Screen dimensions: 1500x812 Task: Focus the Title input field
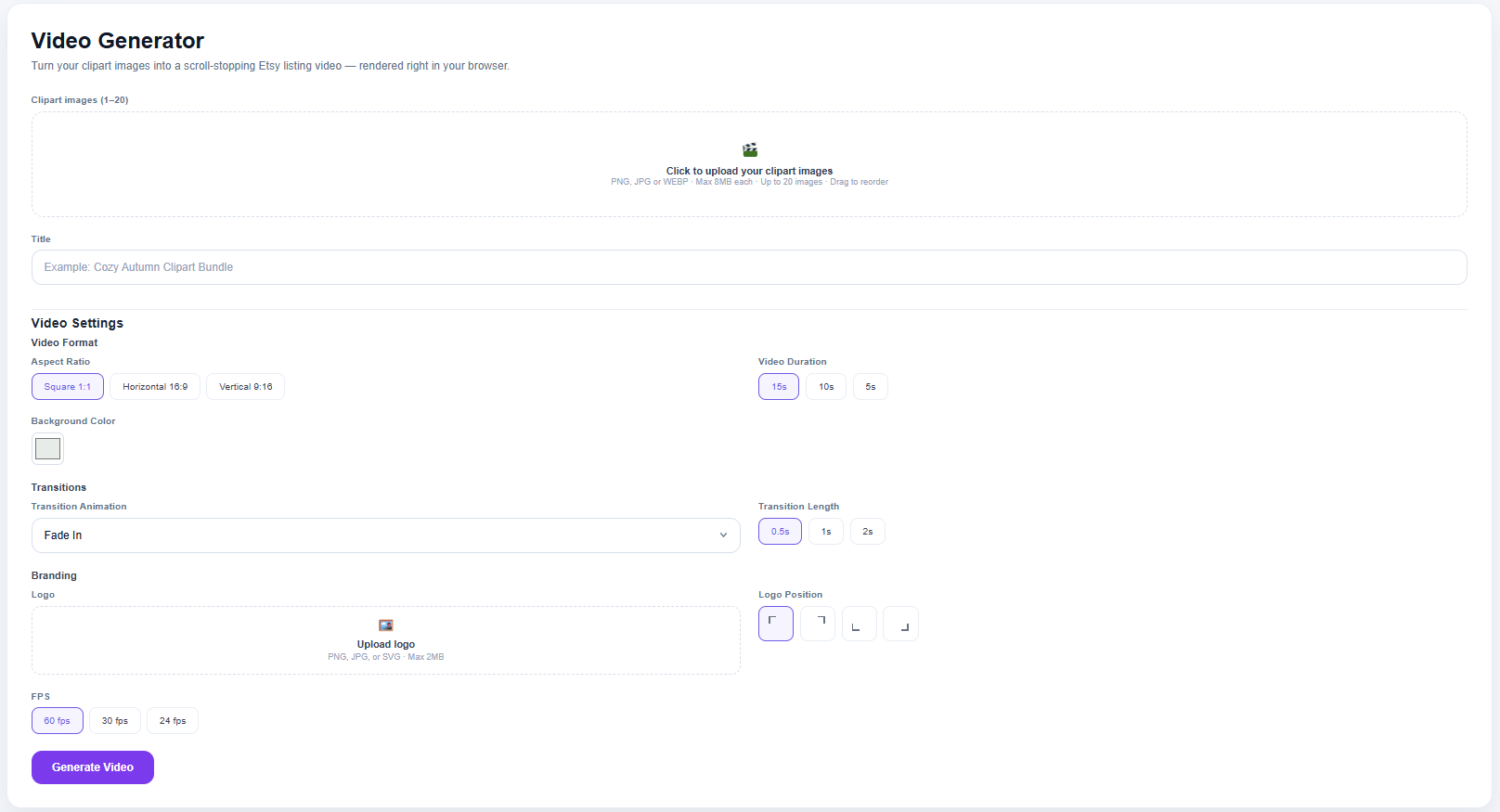click(749, 267)
